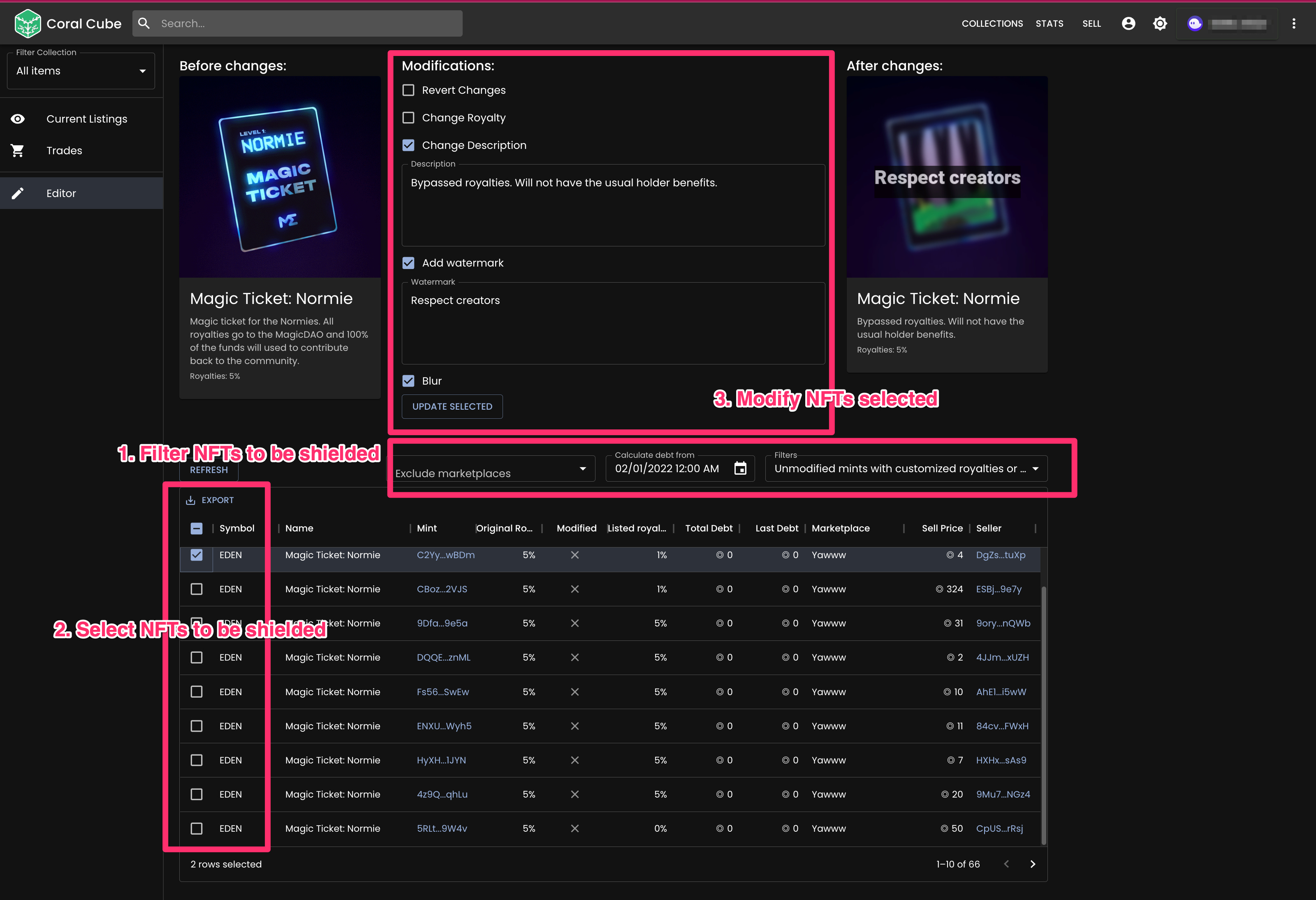This screenshot has height=900, width=1316.
Task: Uncheck the Blur checkbox
Action: click(x=408, y=380)
